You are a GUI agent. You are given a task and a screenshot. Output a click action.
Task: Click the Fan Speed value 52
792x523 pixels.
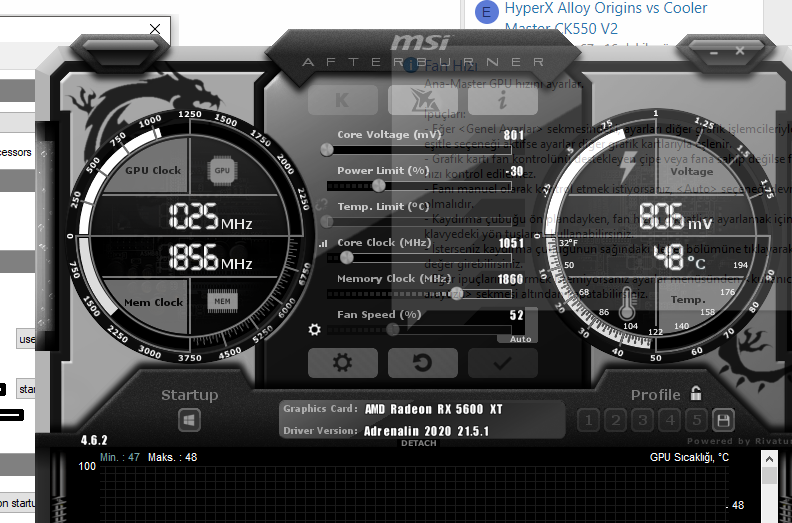516,315
